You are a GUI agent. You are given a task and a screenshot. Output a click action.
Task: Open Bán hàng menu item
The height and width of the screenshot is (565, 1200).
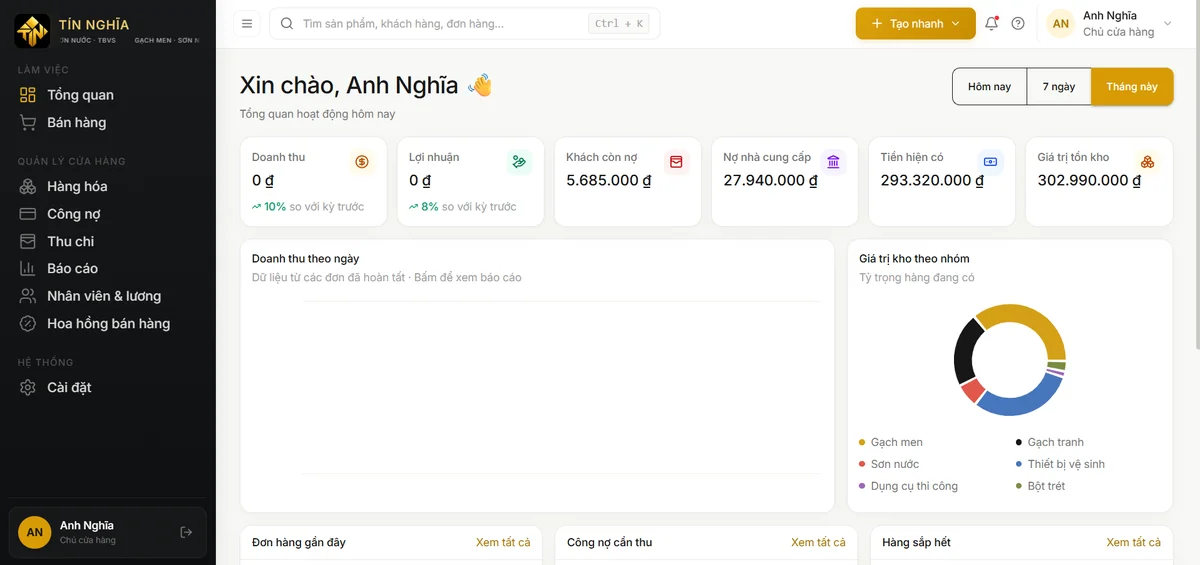107,122
